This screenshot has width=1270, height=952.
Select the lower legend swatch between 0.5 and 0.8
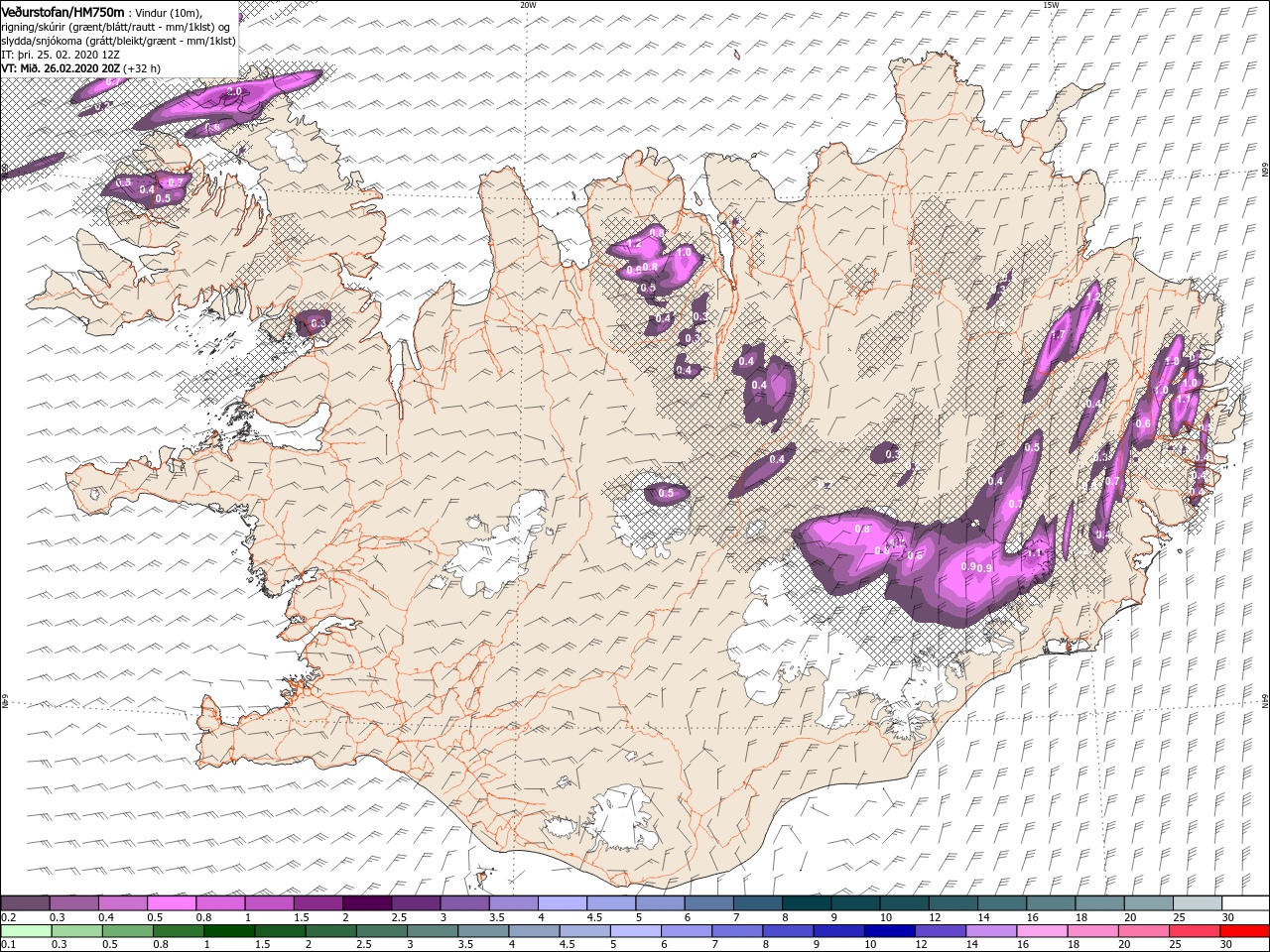click(x=127, y=931)
